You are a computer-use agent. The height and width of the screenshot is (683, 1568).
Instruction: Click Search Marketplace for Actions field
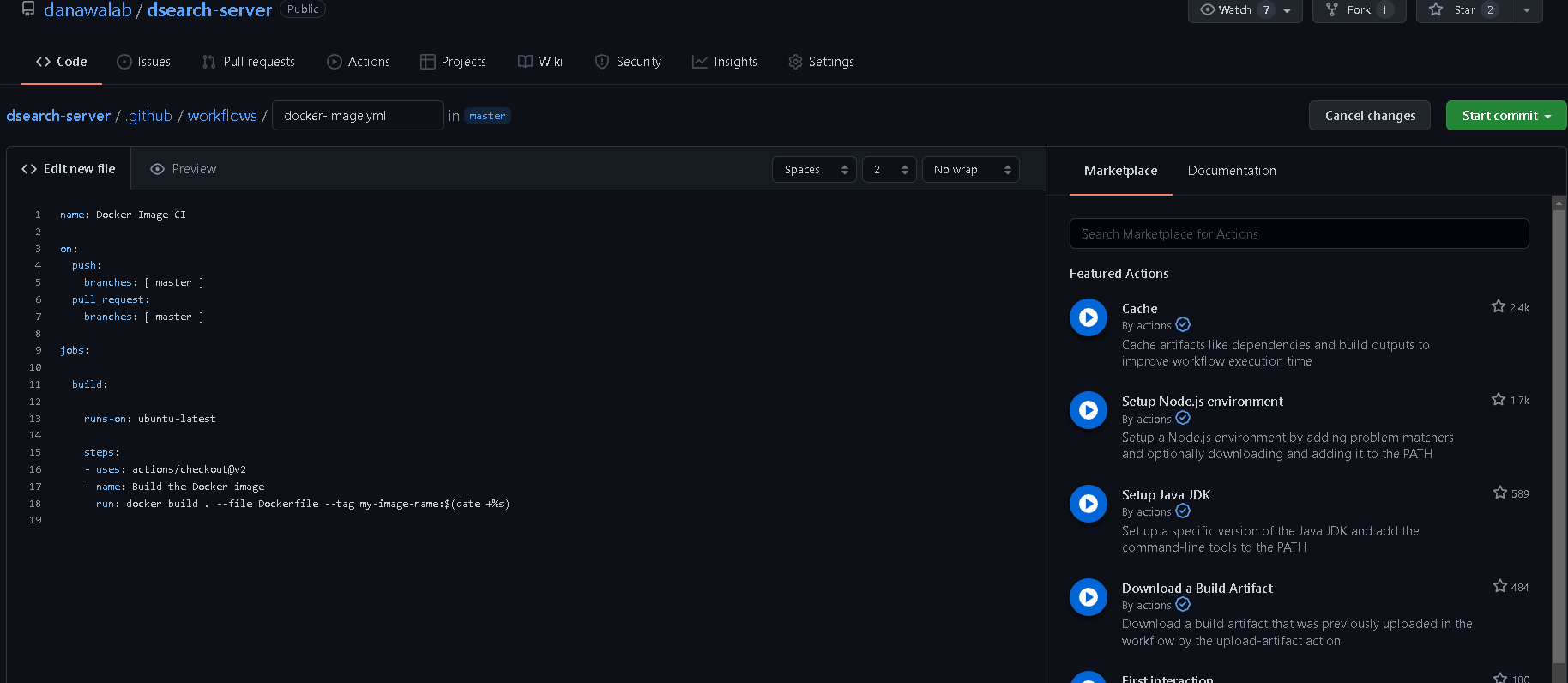click(1299, 233)
